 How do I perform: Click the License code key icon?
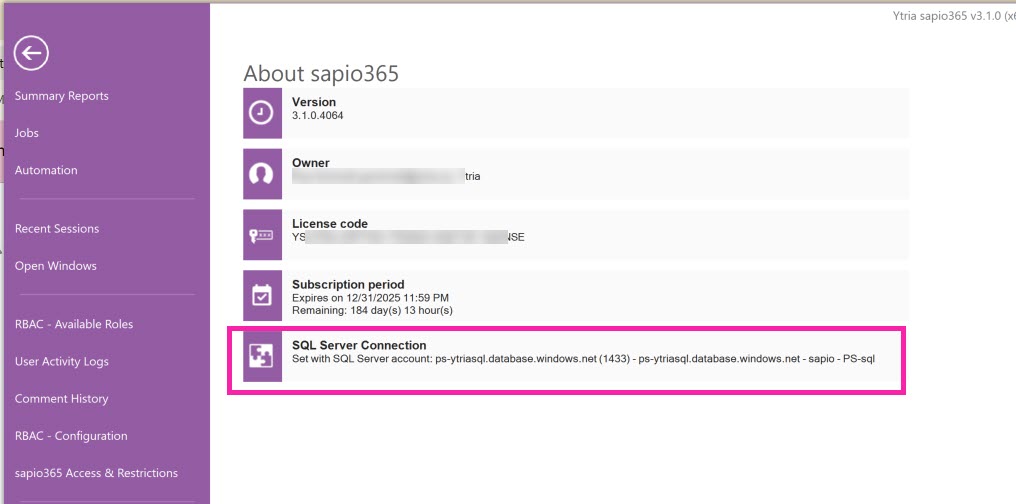point(261,235)
